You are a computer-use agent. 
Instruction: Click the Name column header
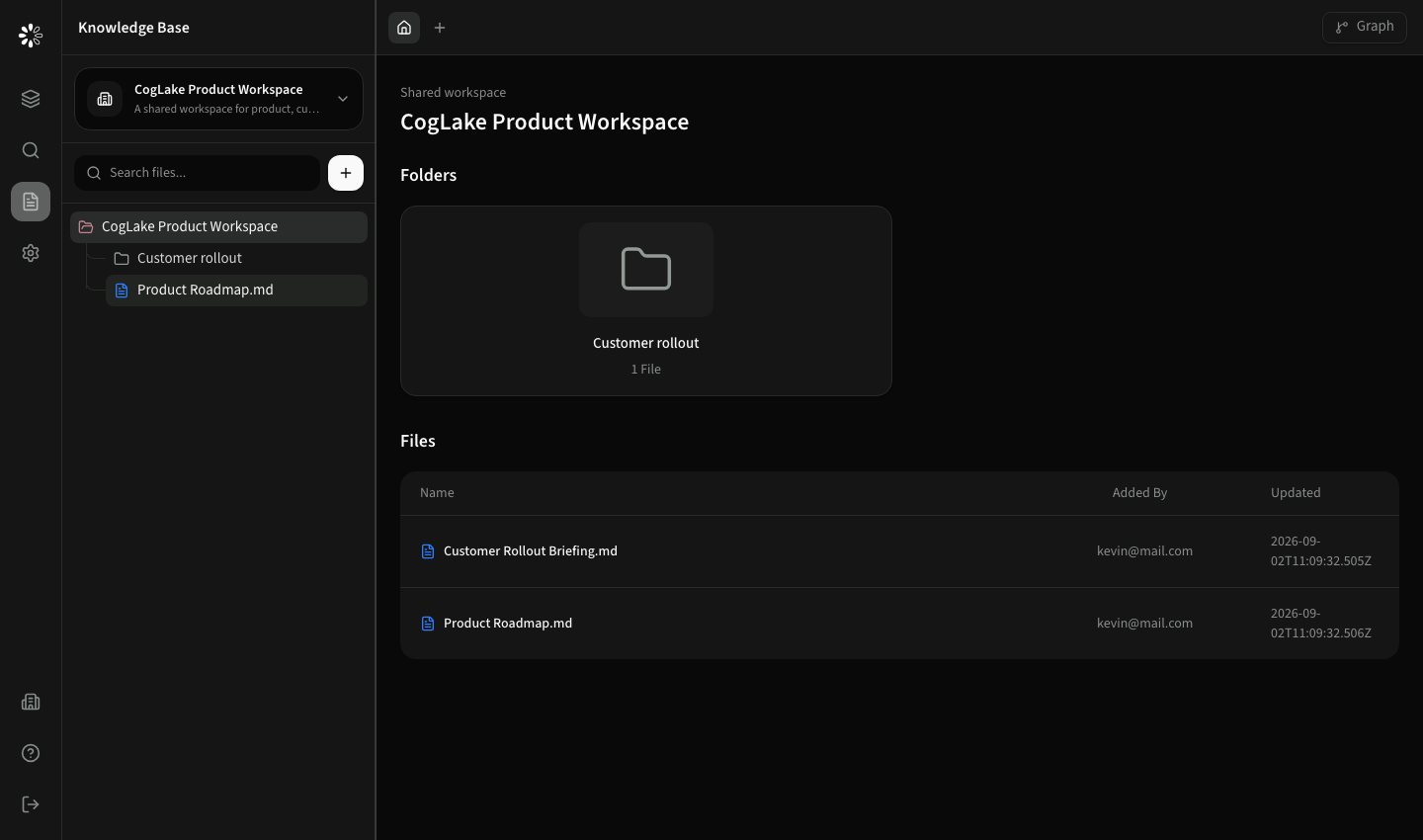(437, 492)
